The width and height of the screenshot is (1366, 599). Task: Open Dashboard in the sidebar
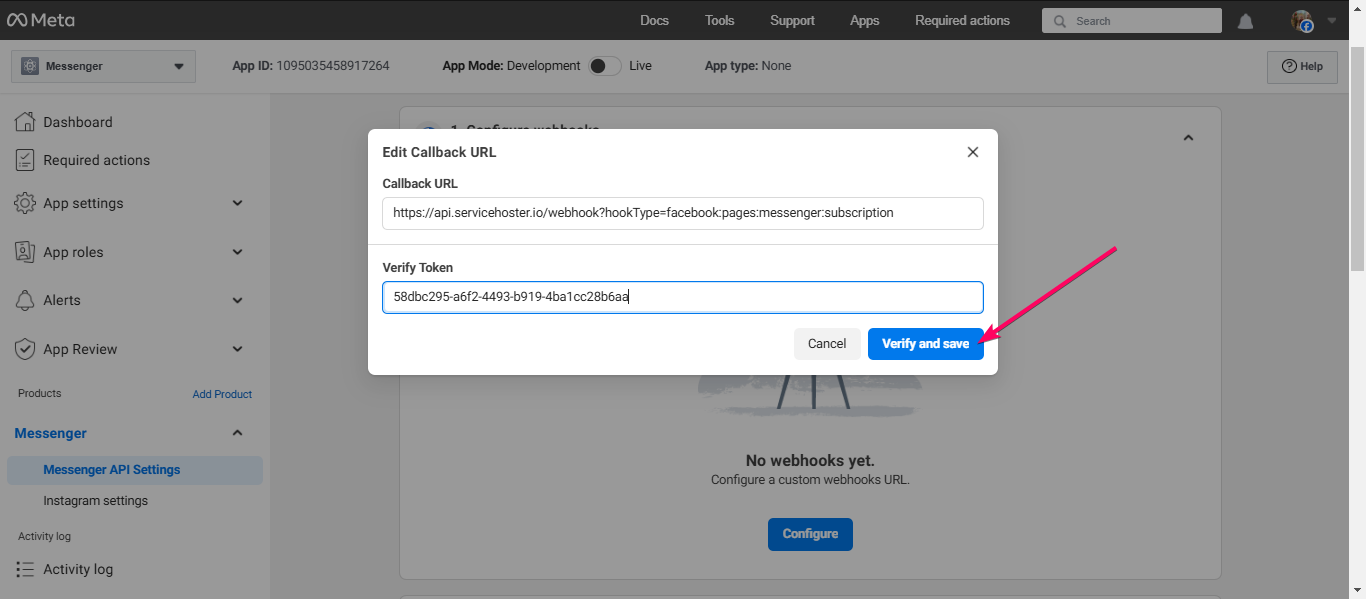[78, 122]
